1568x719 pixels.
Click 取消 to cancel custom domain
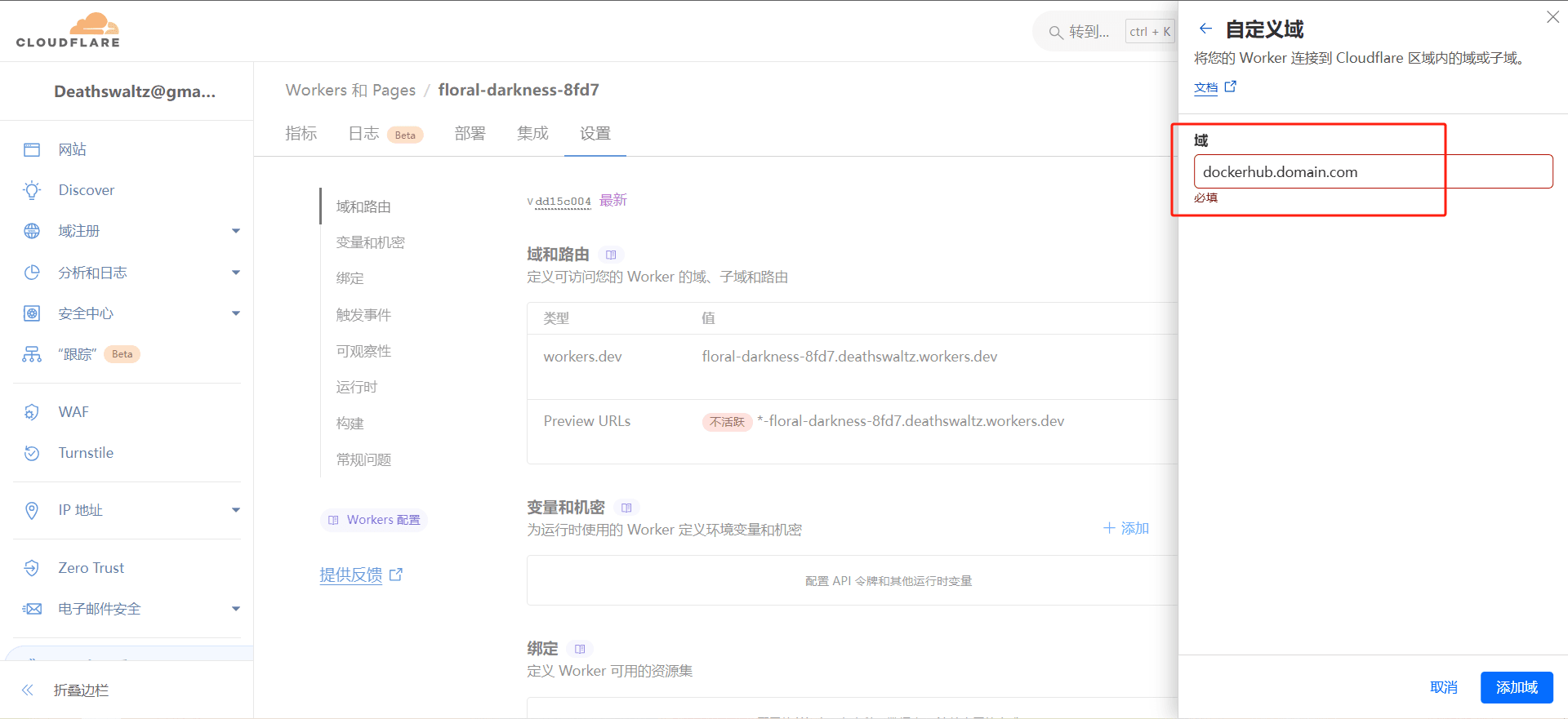pyautogui.click(x=1443, y=687)
